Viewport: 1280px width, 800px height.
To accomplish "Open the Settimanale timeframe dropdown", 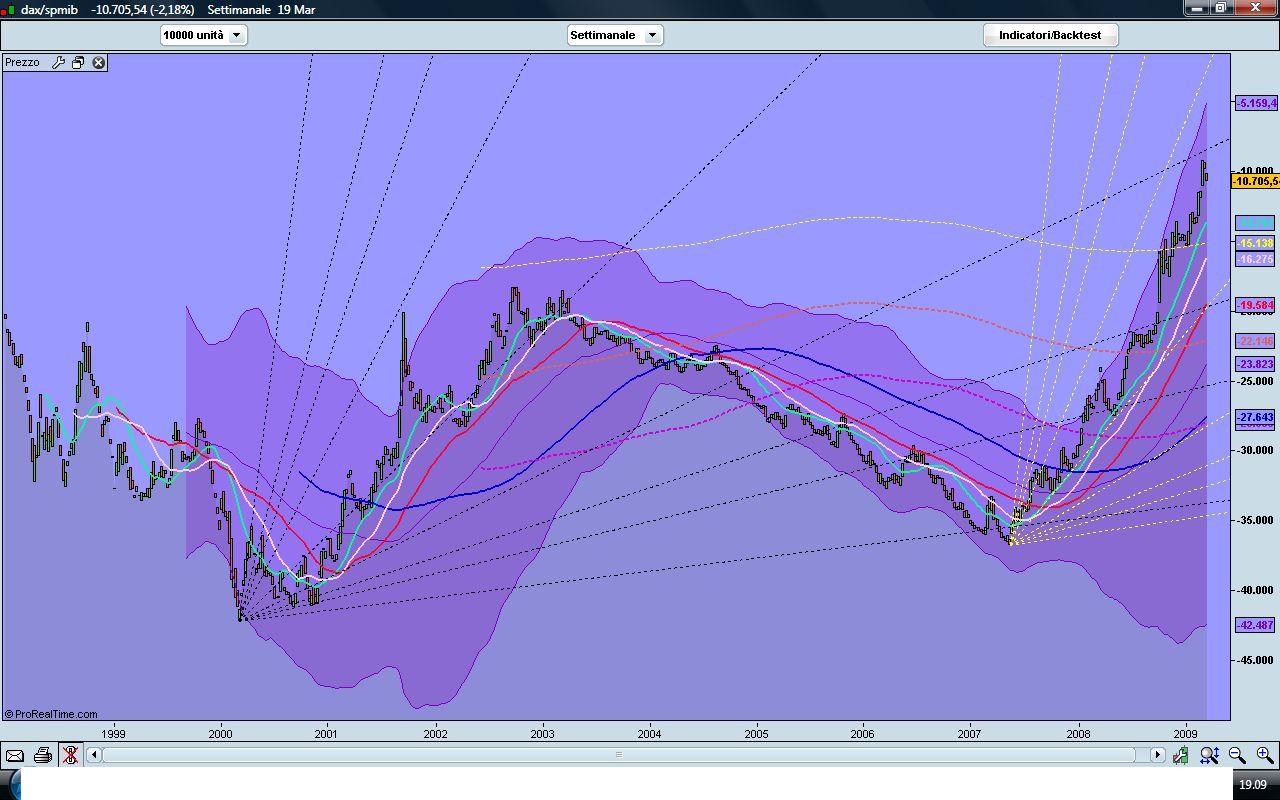I will point(614,35).
